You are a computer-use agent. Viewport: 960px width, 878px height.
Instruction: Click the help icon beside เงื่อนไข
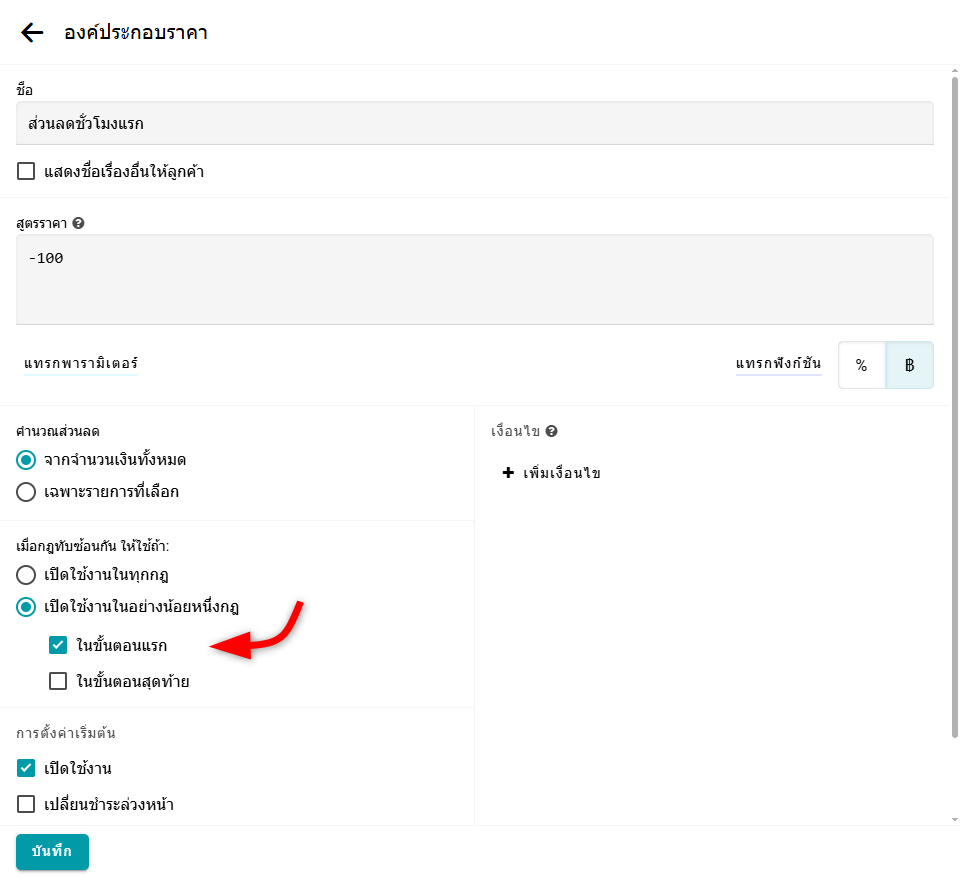point(551,432)
